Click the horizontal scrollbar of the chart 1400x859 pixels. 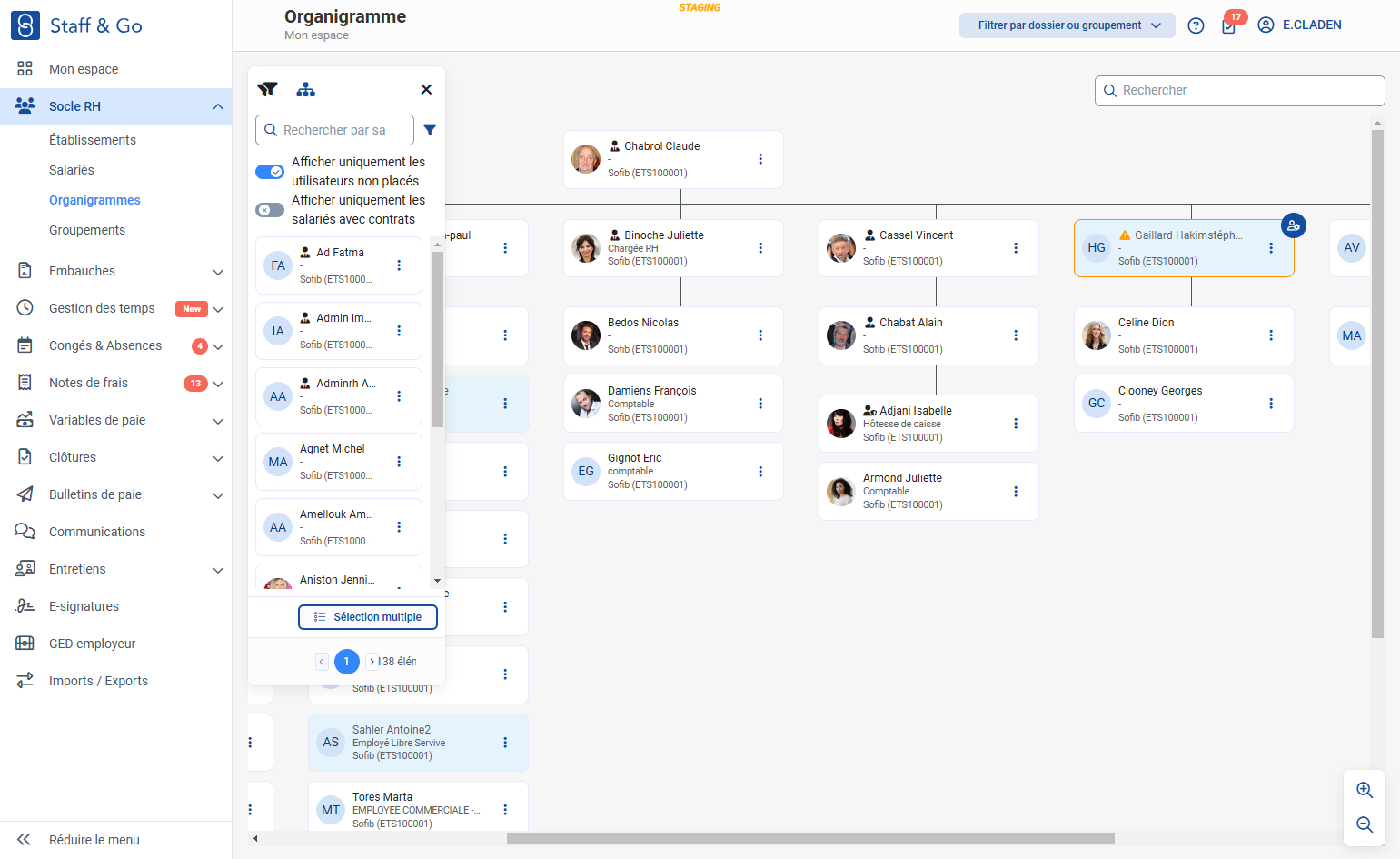(810, 839)
